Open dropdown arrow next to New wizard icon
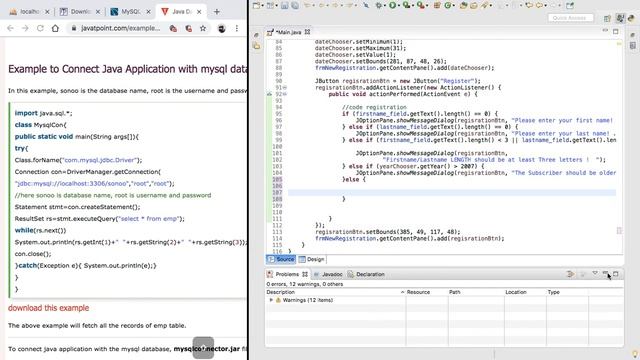 (262, 5)
